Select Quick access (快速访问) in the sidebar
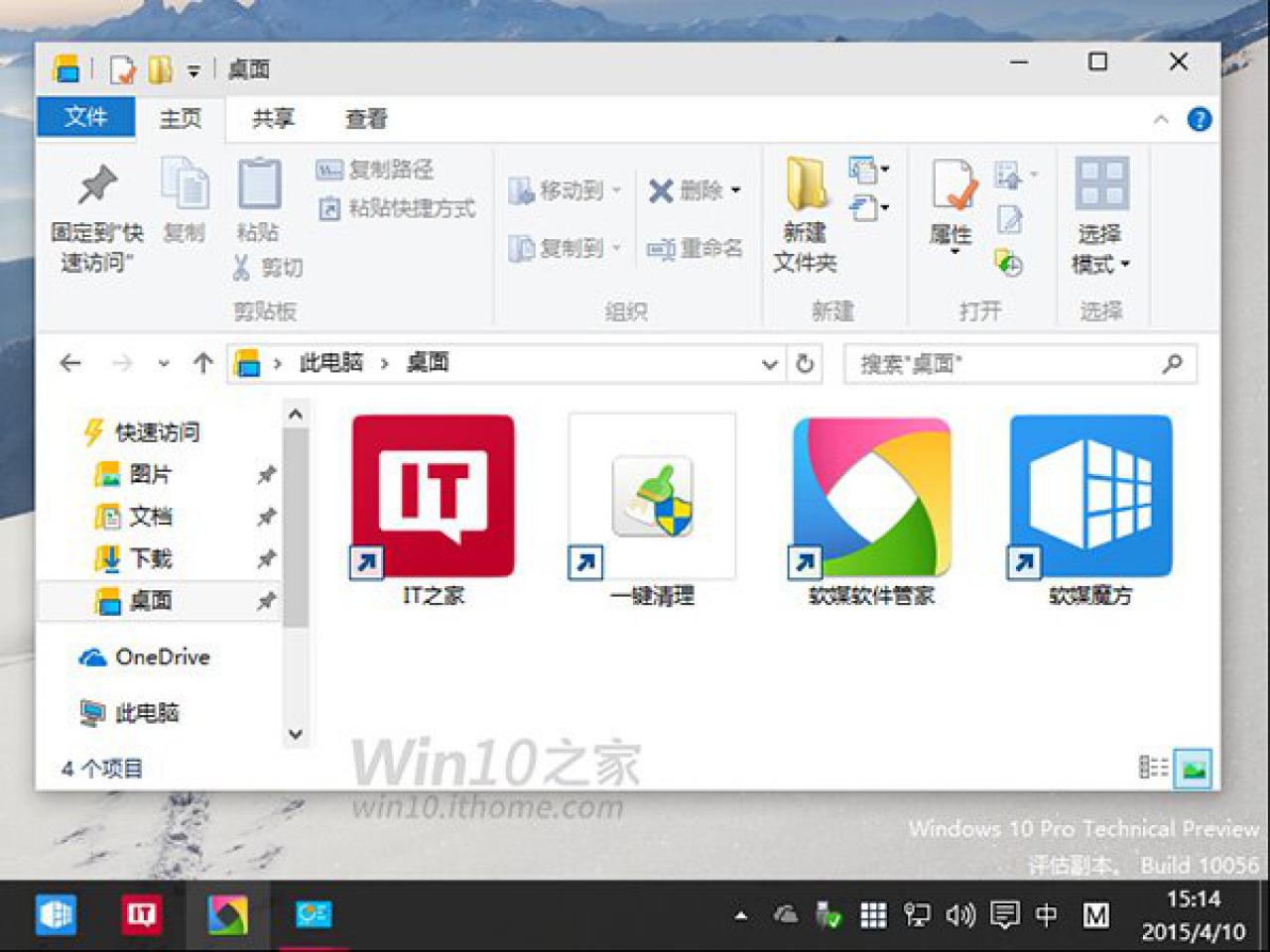The image size is (1270, 952). [x=141, y=432]
